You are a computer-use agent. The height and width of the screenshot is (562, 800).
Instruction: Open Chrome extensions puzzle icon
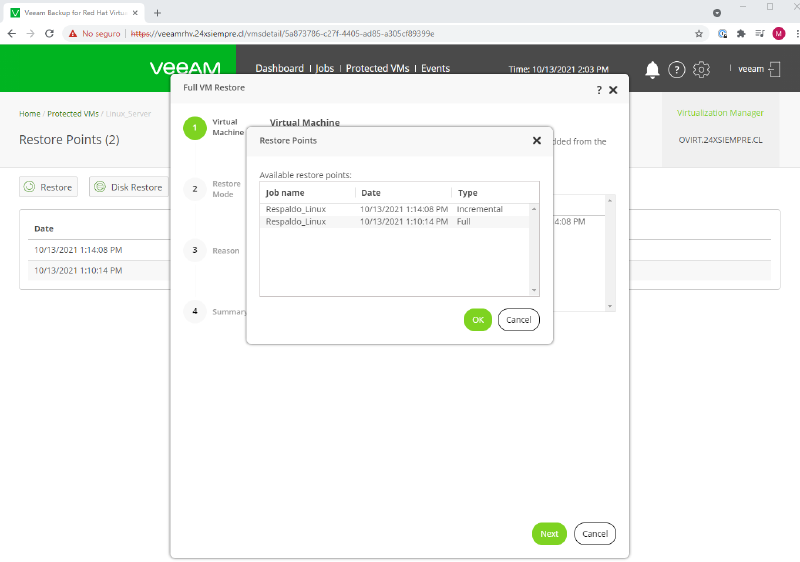[x=741, y=34]
